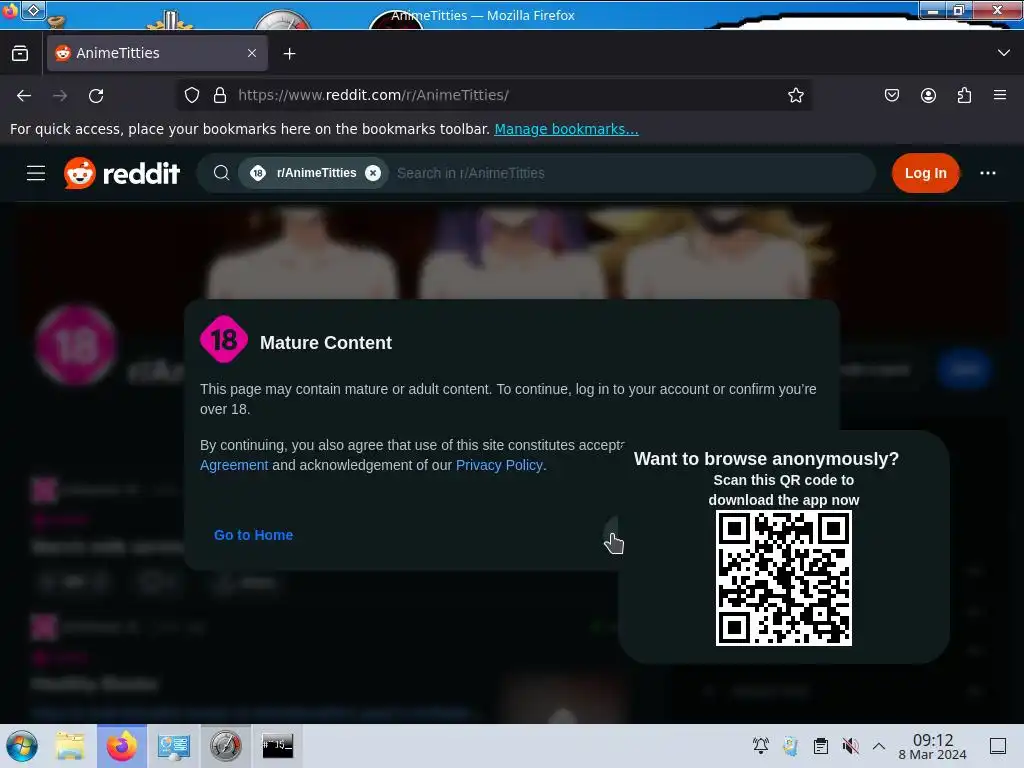Reload the page with the refresh icon
Screen dimensions: 1024x768
click(96, 96)
